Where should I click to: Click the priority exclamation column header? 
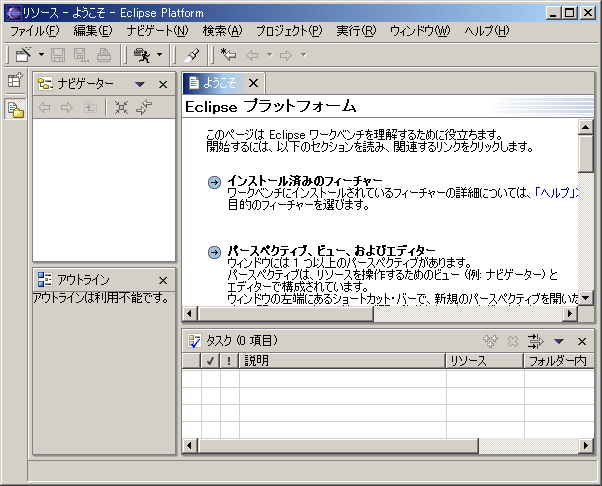point(230,361)
